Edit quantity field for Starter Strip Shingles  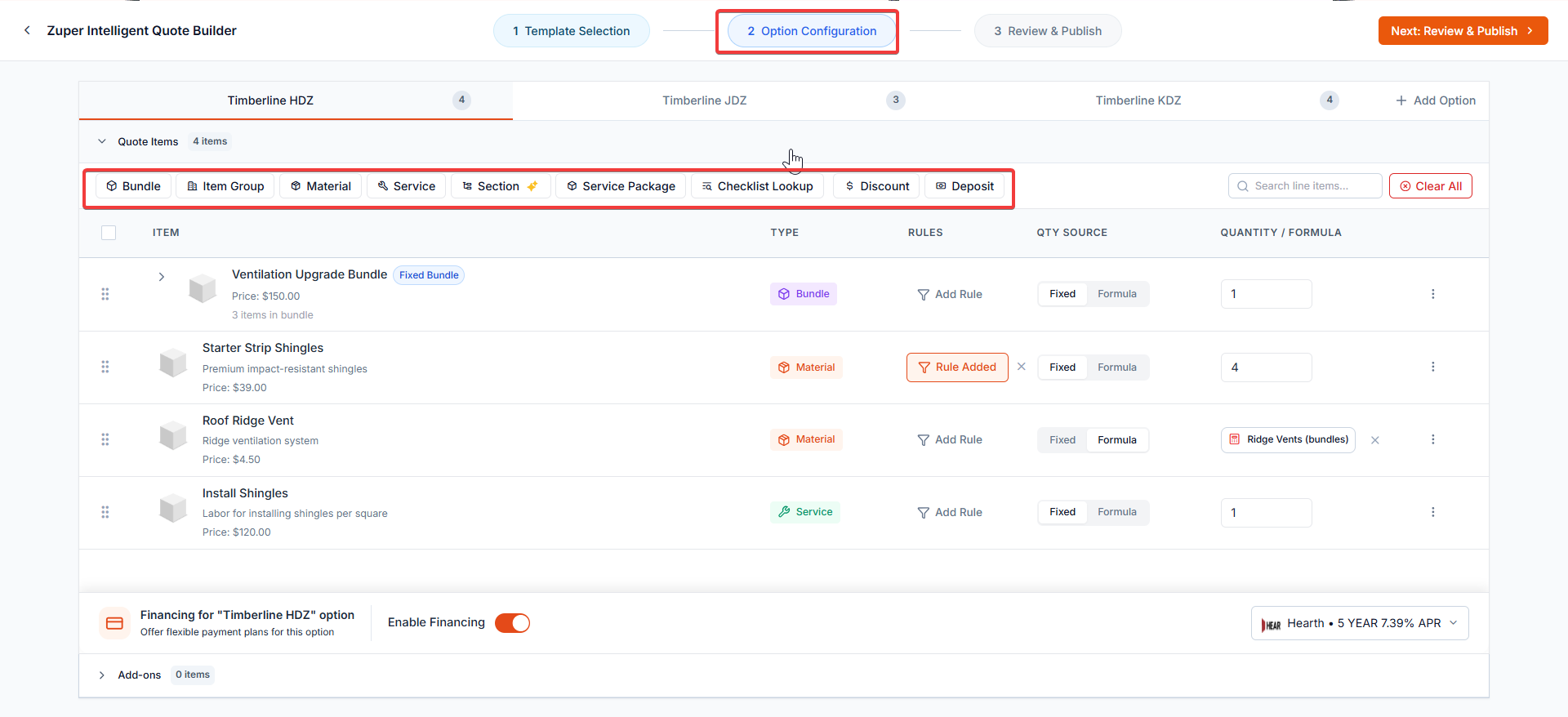[1266, 367]
